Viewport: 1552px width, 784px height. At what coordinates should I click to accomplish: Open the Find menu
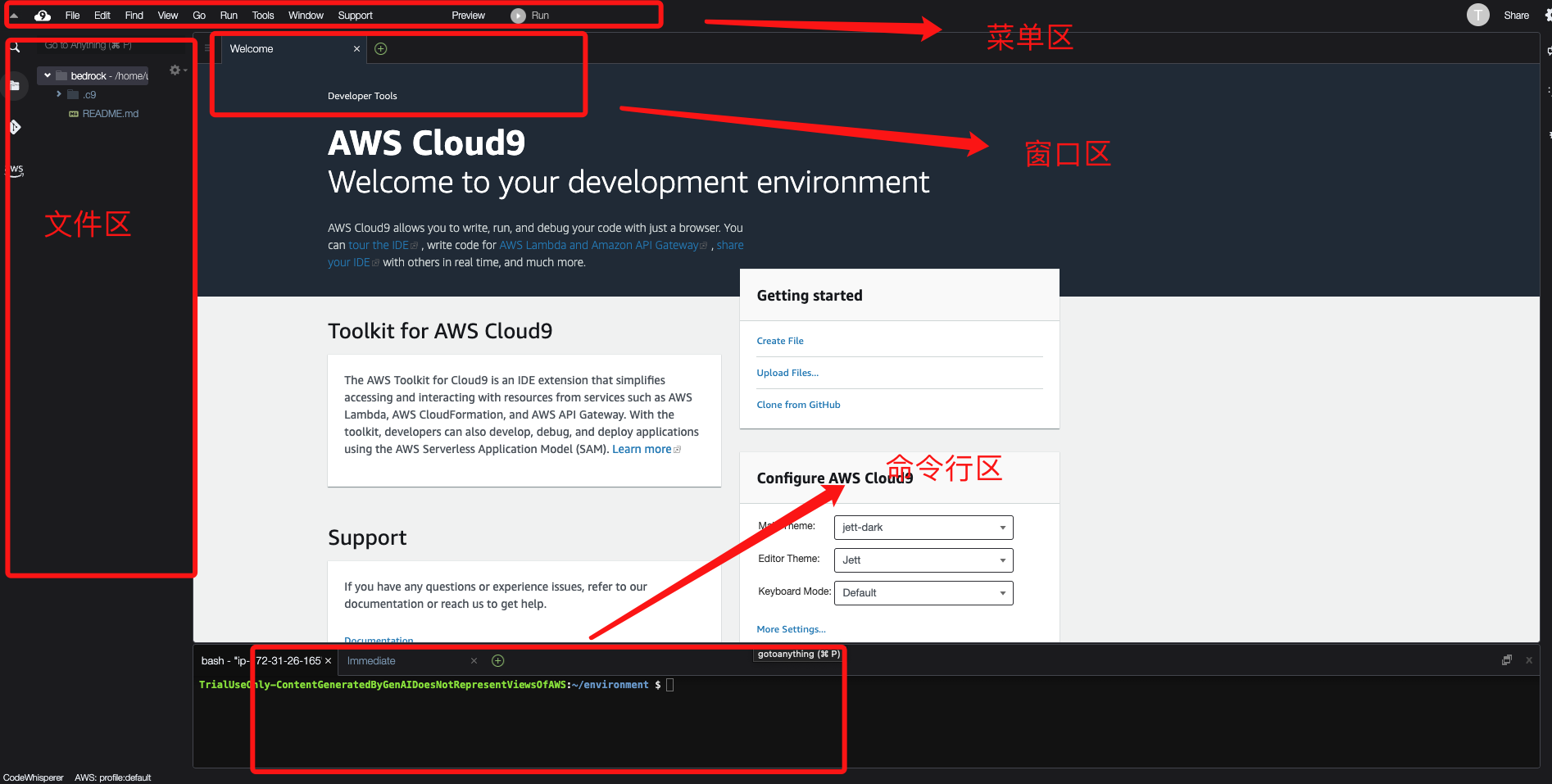tap(134, 16)
